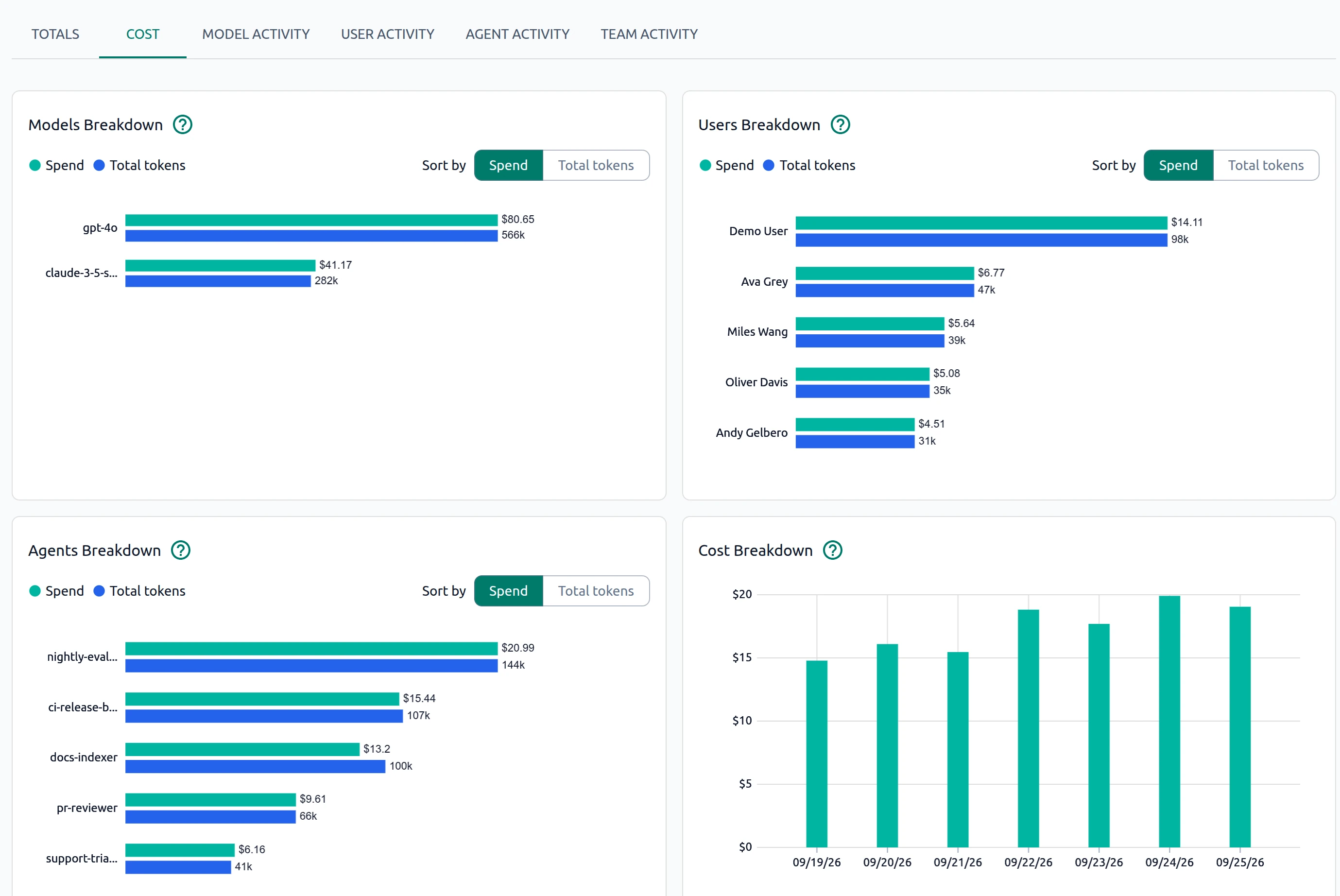1340x896 pixels.
Task: Open the Cost Breakdown help icon
Action: (833, 551)
